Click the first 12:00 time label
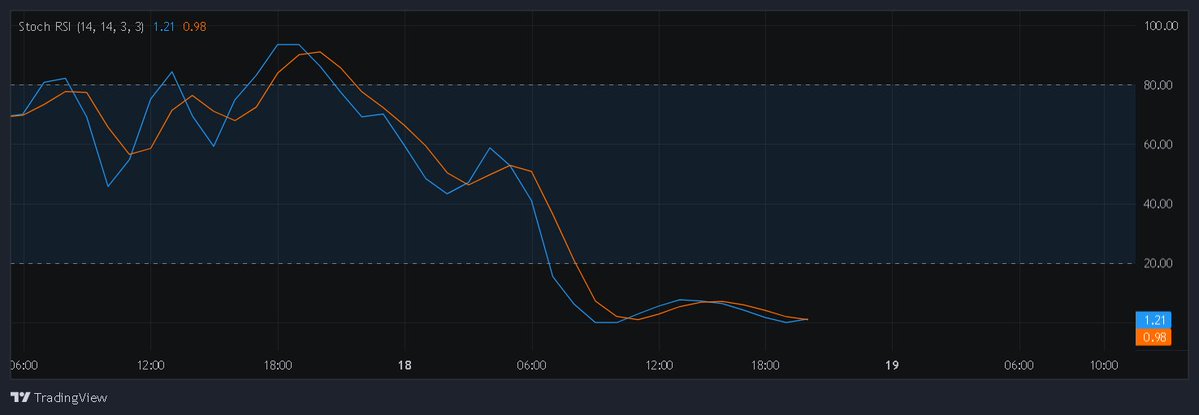This screenshot has width=1199, height=415. [x=151, y=365]
